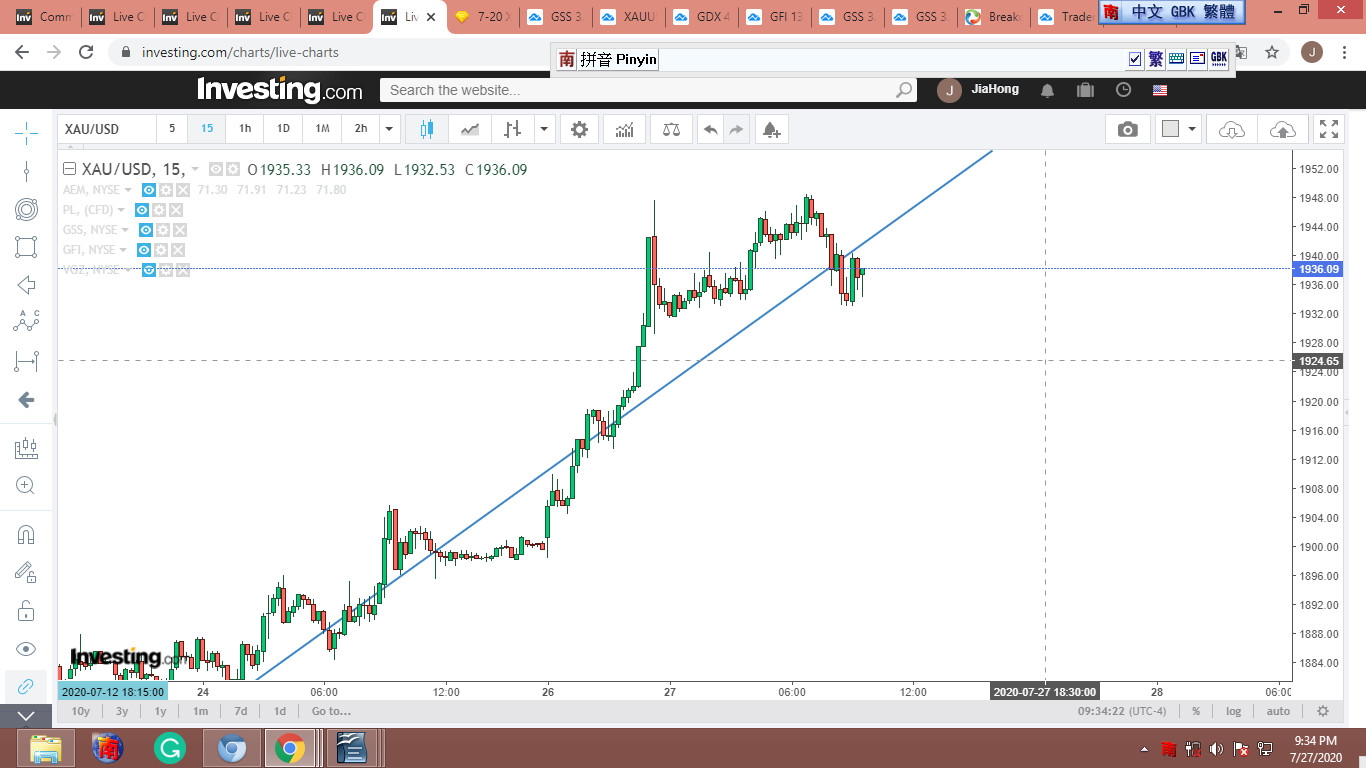Viewport: 1366px width, 768px height.
Task: Toggle log scale on price axis
Action: [1233, 711]
